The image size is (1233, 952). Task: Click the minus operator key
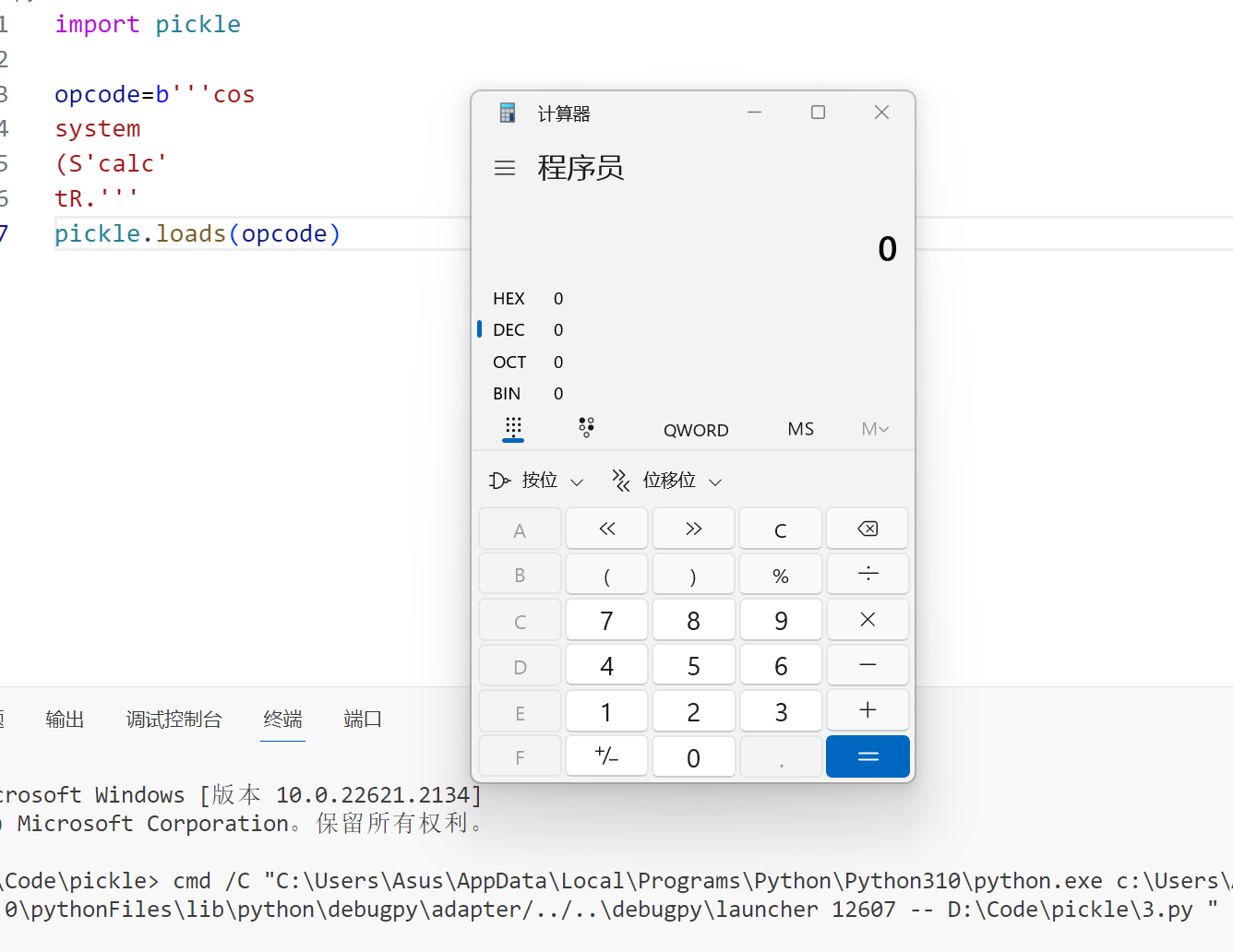(x=868, y=665)
